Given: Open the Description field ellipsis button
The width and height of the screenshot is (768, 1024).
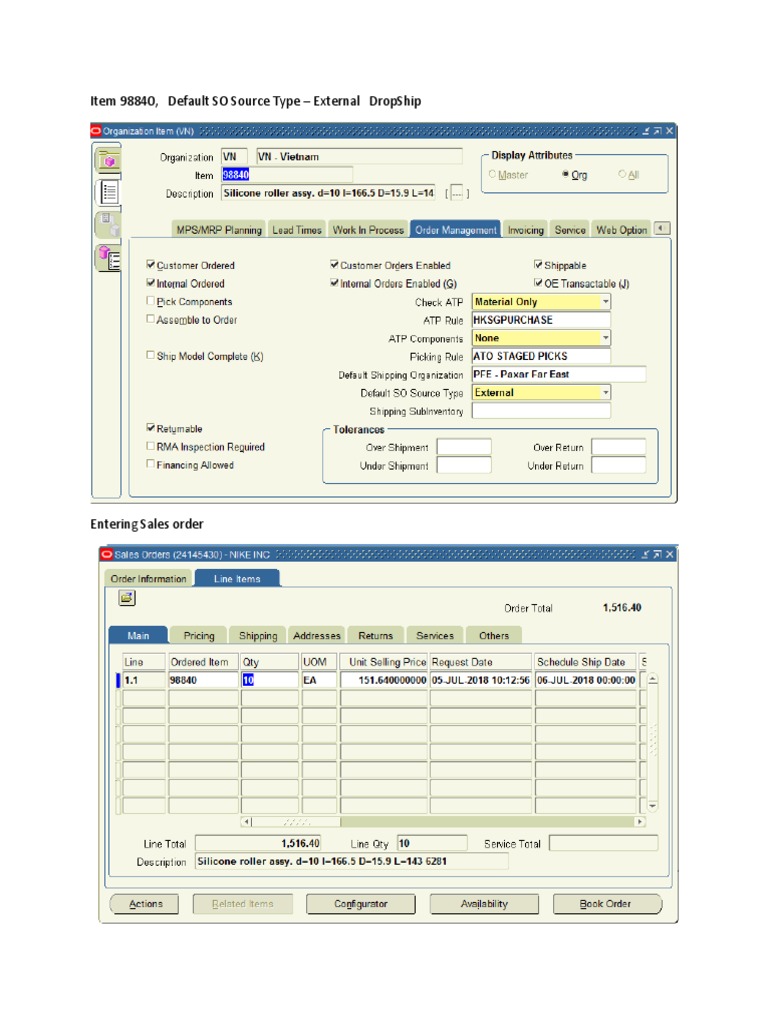Looking at the screenshot, I should click(456, 193).
